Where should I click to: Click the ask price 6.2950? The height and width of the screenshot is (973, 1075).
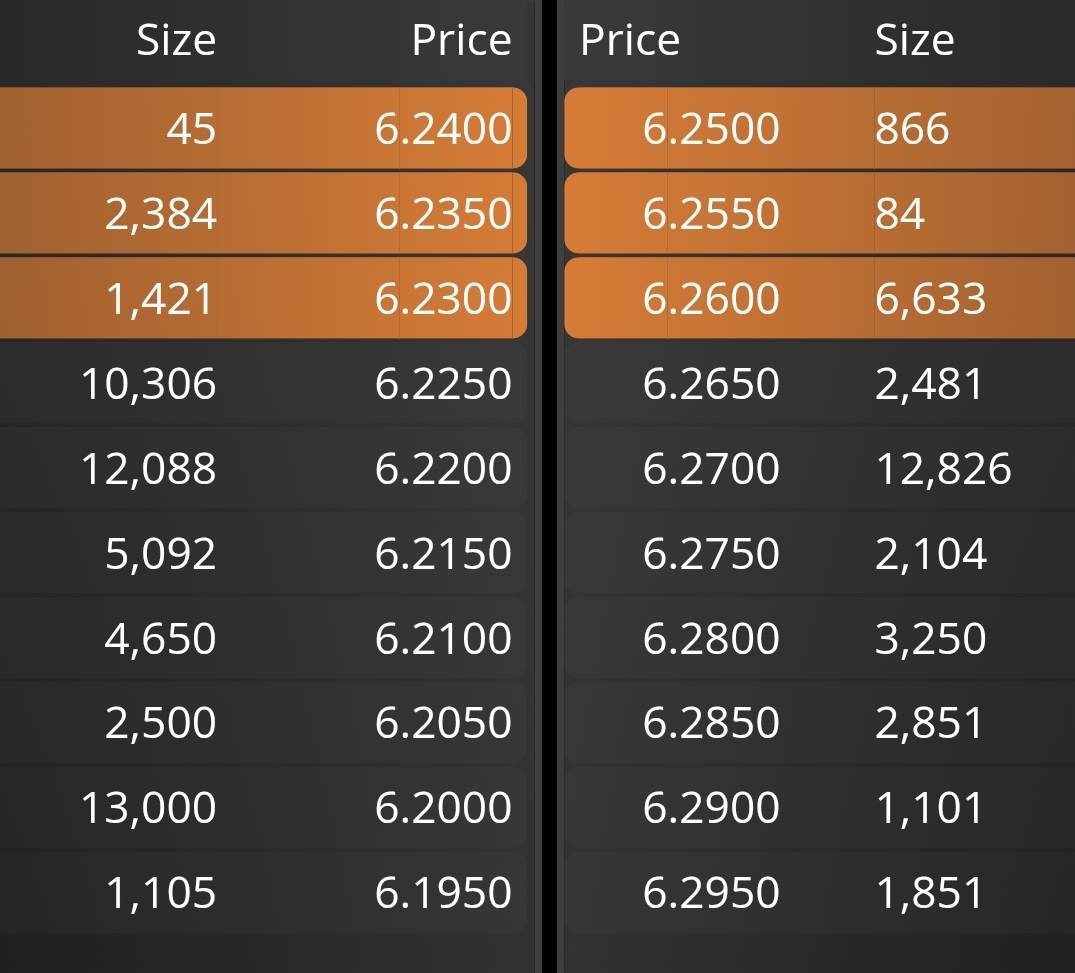click(711, 892)
